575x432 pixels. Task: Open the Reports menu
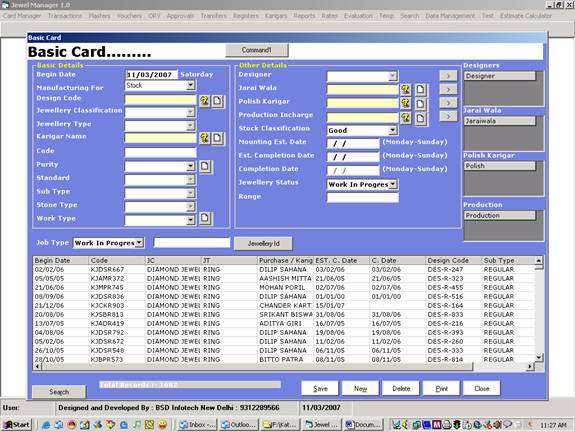pyautogui.click(x=304, y=16)
